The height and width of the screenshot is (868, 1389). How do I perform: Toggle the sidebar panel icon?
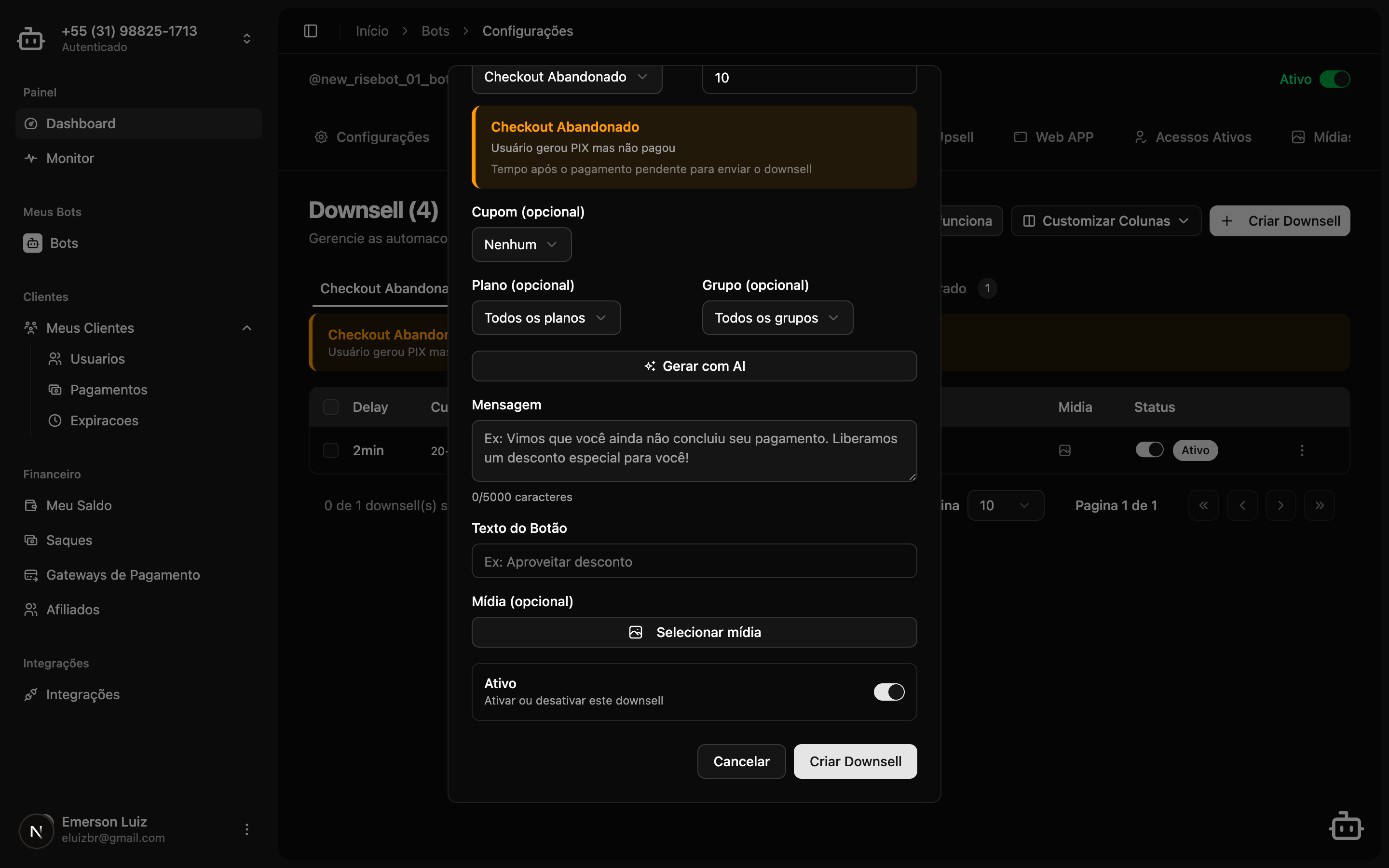311,31
